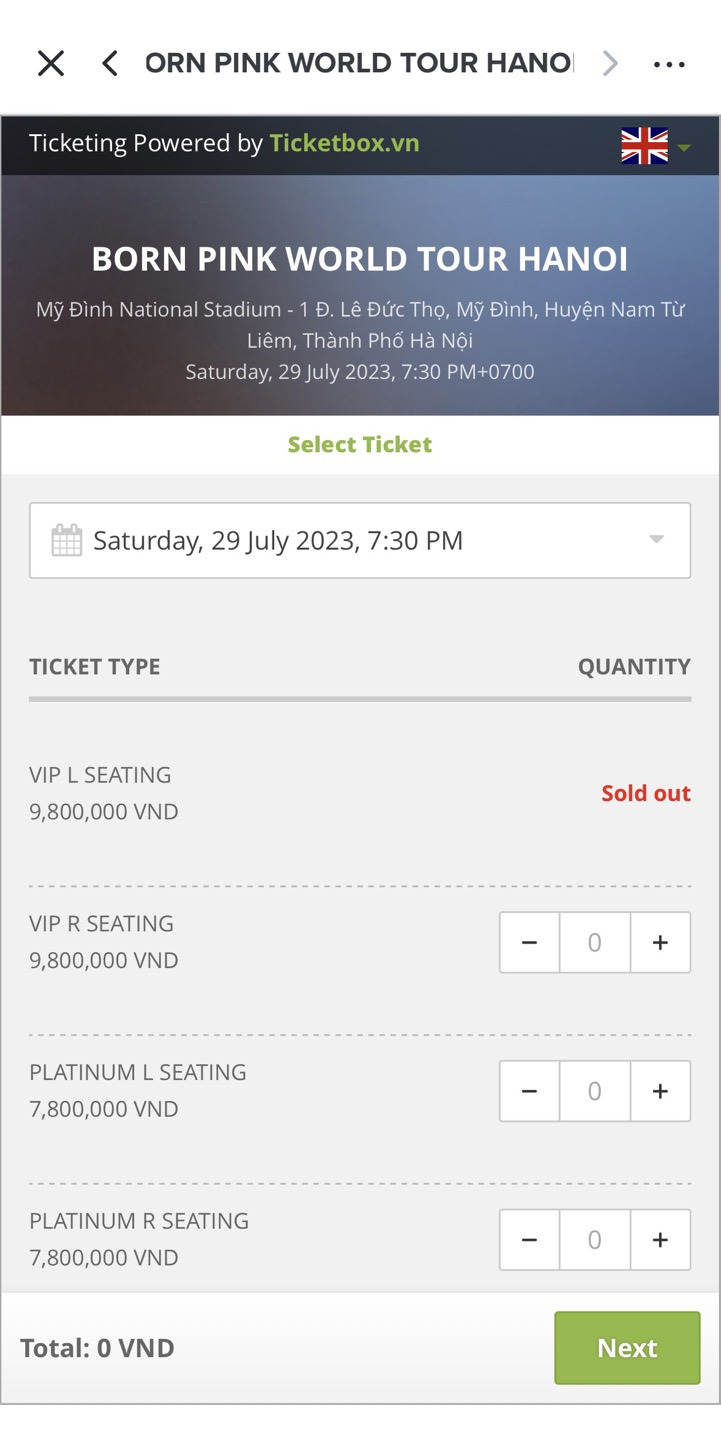Click the PLATINUM L SEATING quantity field
This screenshot has height=1440, width=721.
[x=594, y=1091]
